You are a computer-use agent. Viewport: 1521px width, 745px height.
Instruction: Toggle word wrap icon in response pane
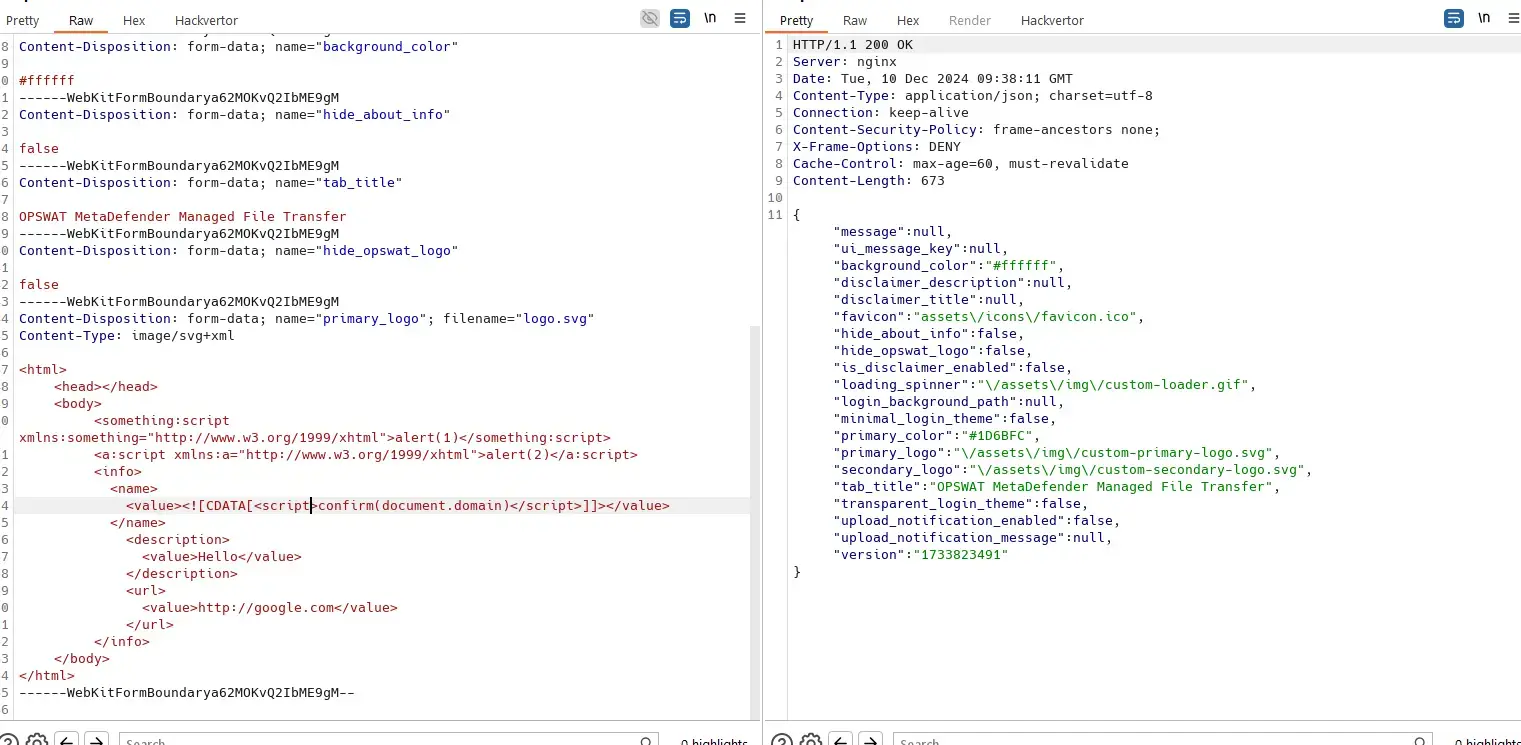click(x=1454, y=18)
